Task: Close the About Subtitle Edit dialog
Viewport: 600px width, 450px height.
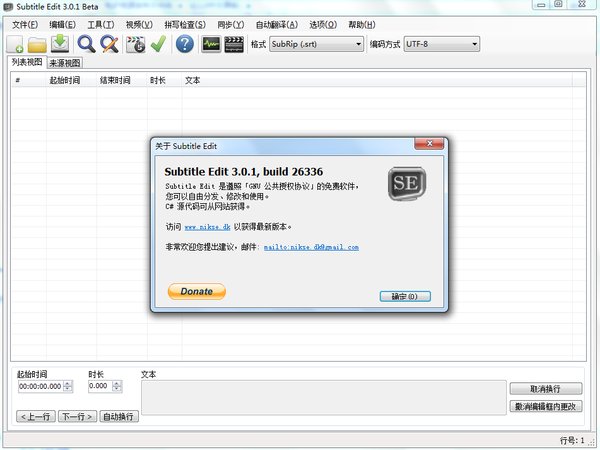Action: click(x=429, y=144)
